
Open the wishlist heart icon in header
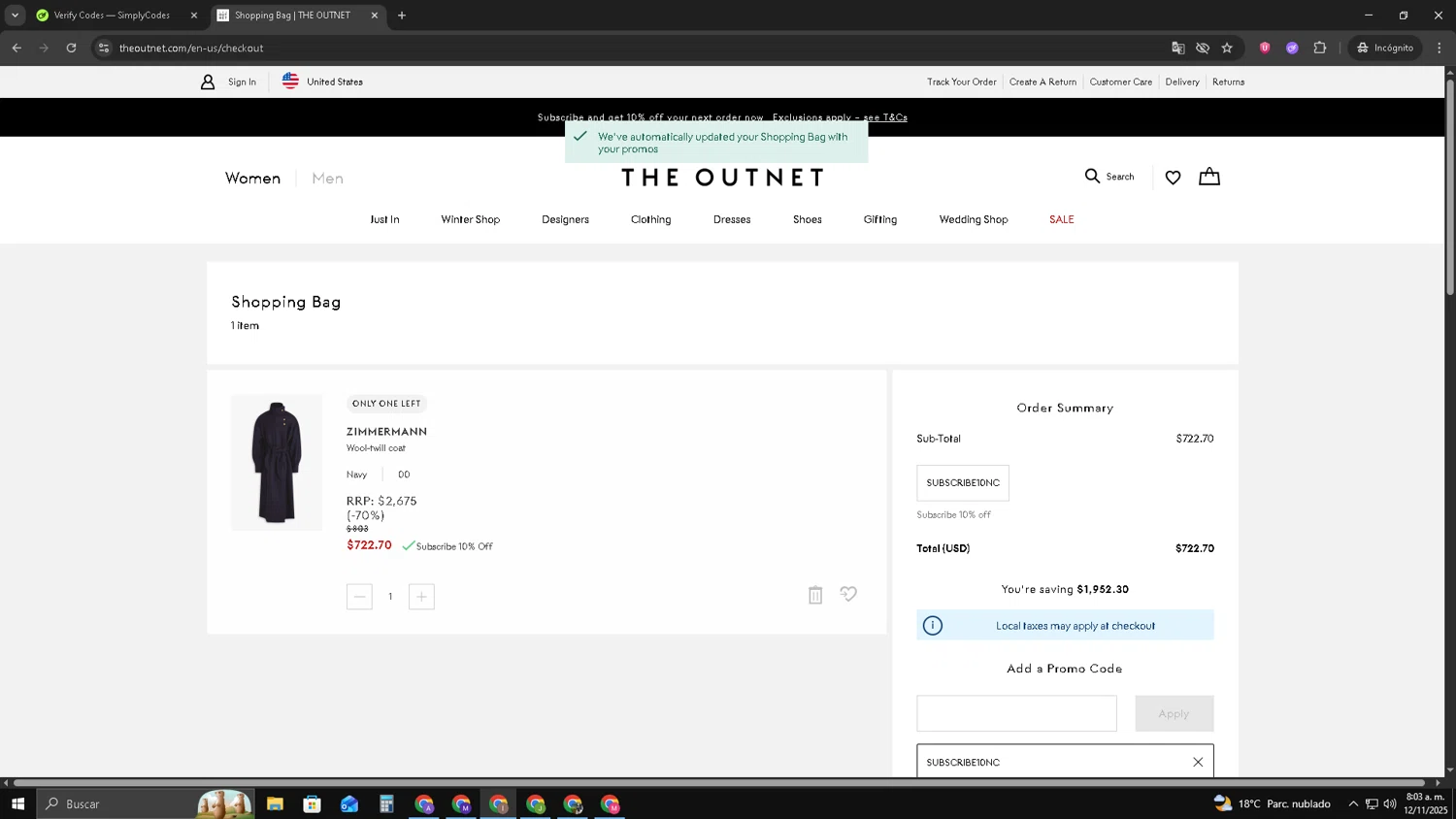coord(1173,178)
